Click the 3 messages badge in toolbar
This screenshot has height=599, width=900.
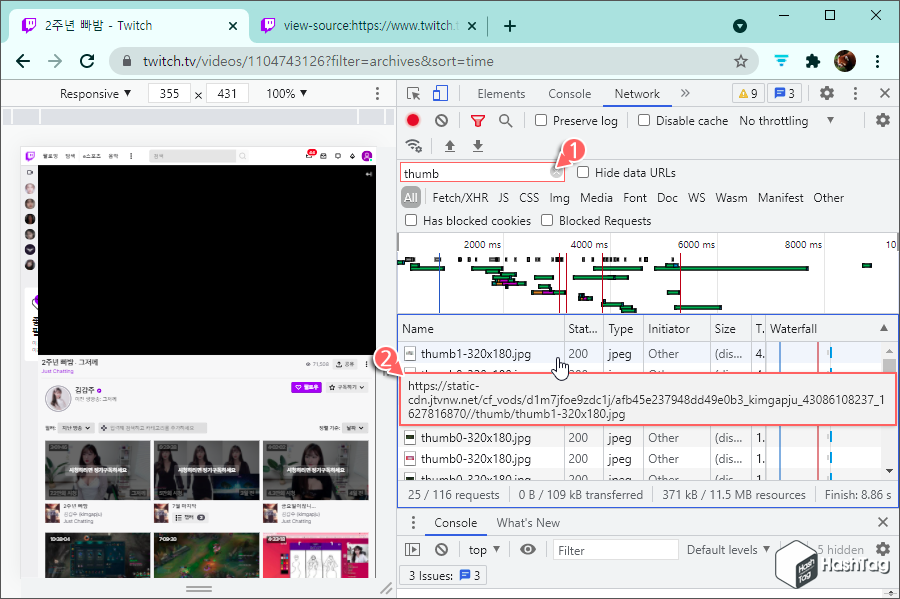point(785,93)
